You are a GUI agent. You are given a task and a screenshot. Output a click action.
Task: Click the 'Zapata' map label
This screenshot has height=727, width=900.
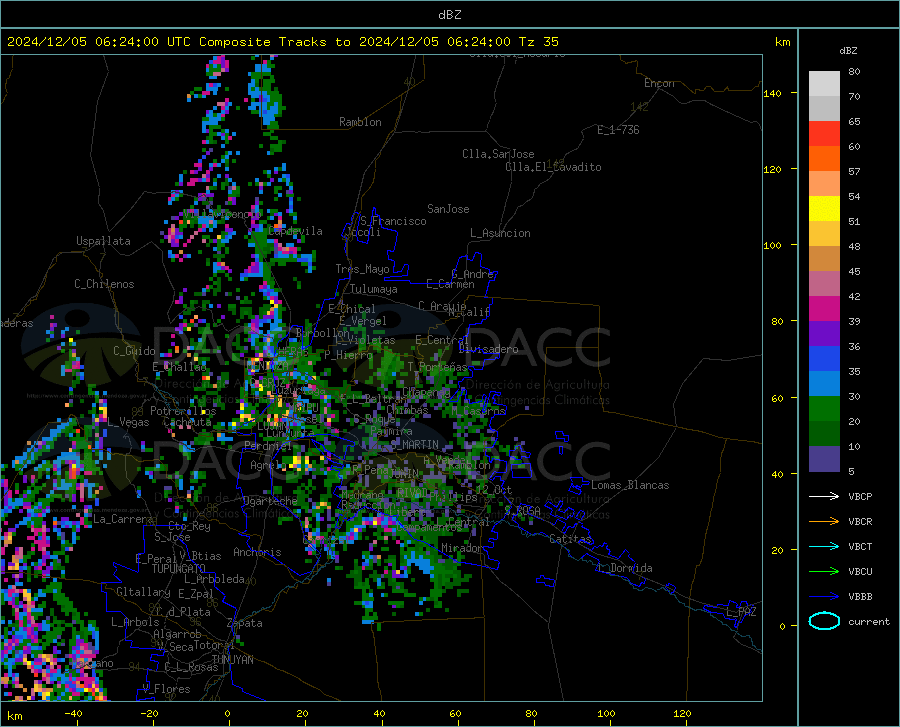[x=245, y=623]
